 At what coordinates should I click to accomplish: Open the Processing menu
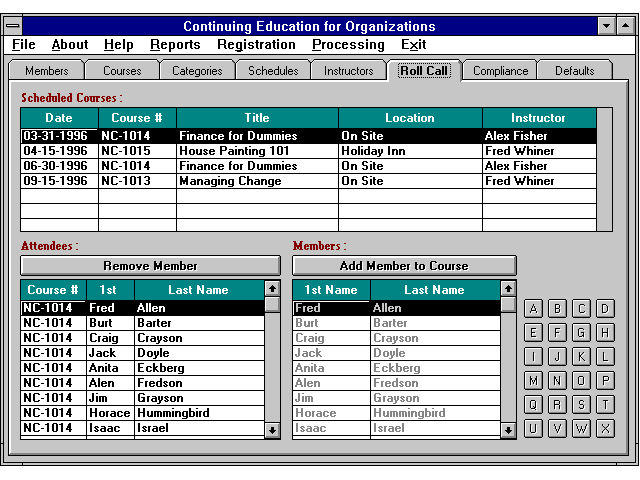point(348,45)
